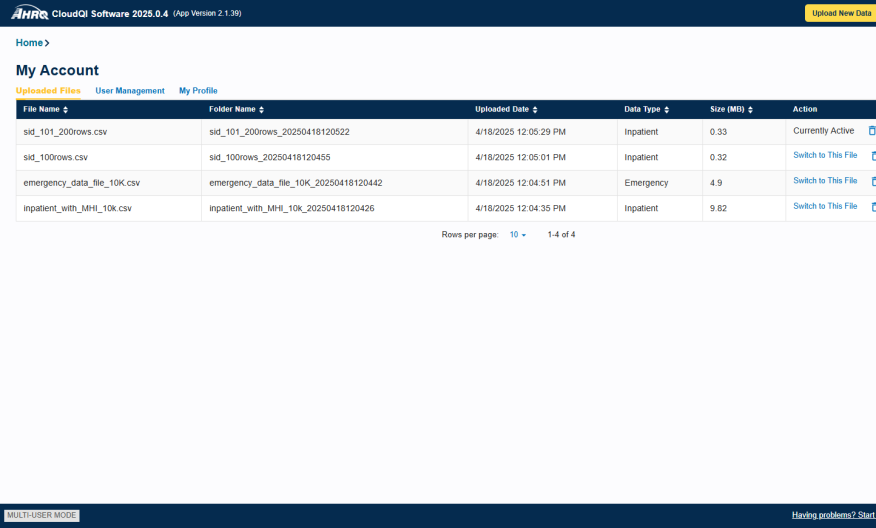Open the Having problems help link
Viewport: 876px width, 528px height.
pyautogui.click(x=833, y=515)
